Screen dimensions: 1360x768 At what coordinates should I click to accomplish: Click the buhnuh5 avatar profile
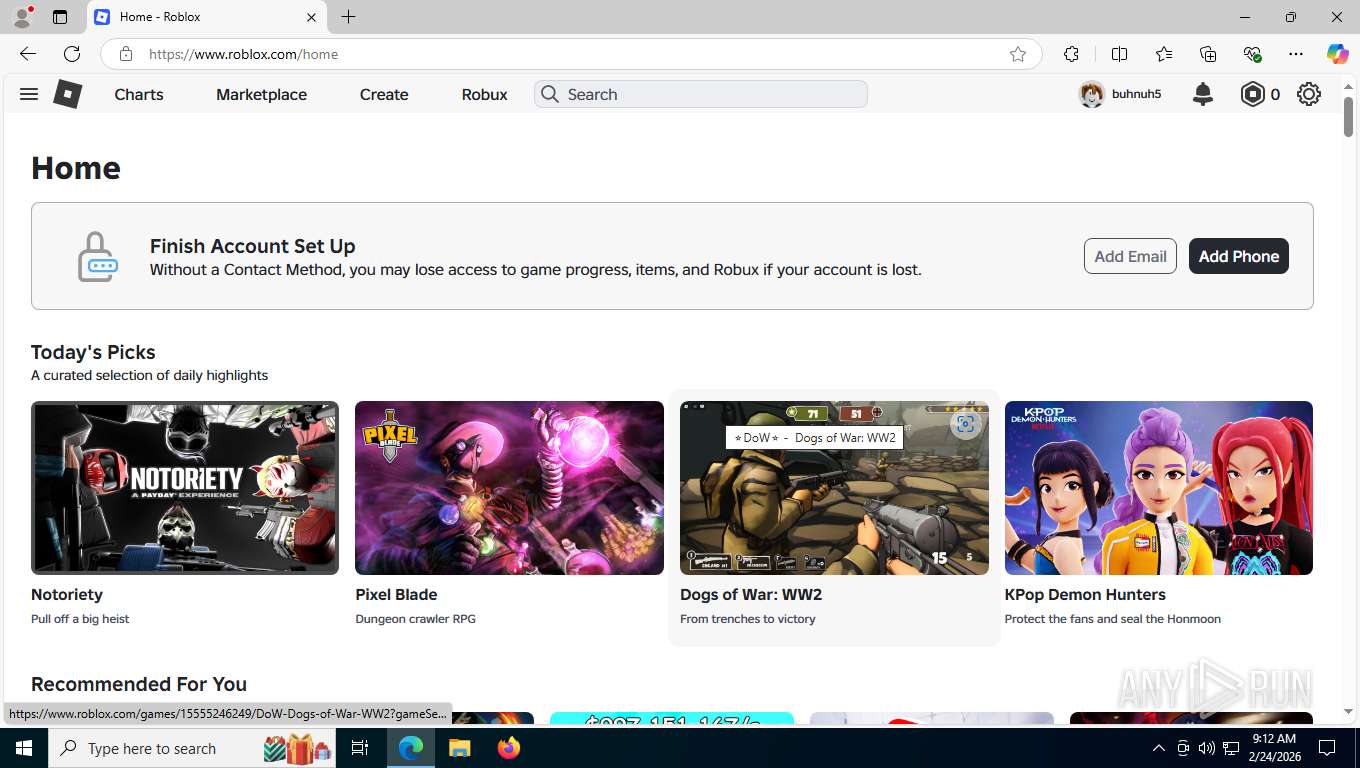[1091, 94]
